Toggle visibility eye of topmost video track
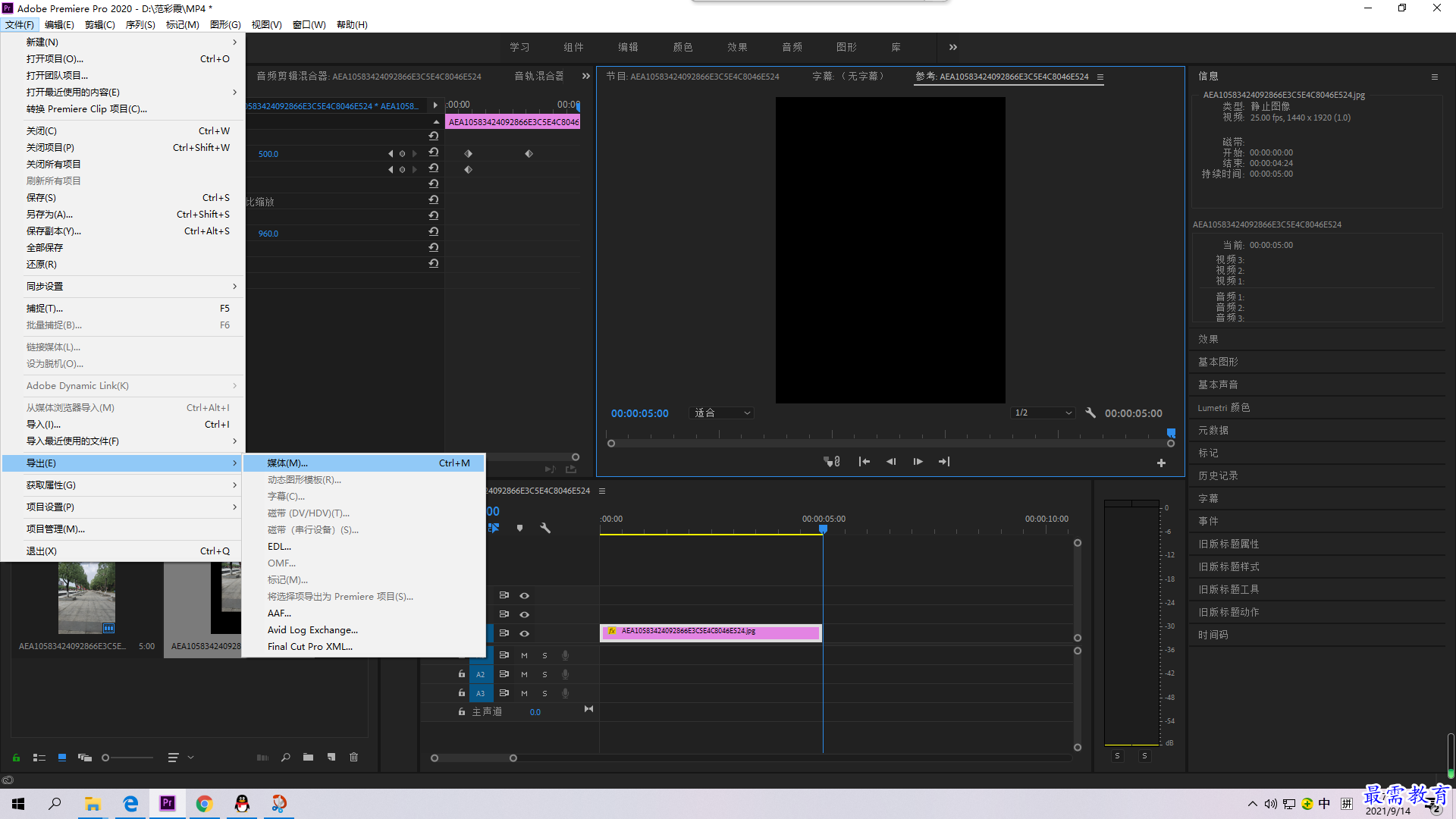1456x819 pixels. coord(524,595)
